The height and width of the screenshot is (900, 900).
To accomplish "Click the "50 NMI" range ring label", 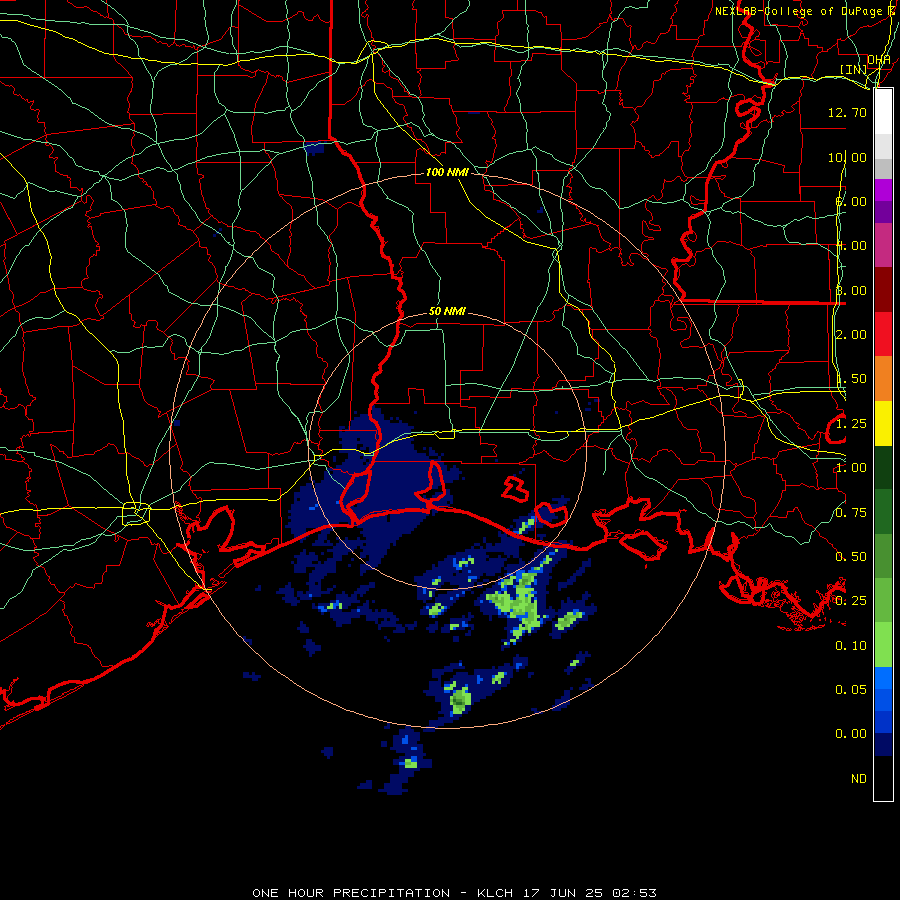I will tap(447, 311).
